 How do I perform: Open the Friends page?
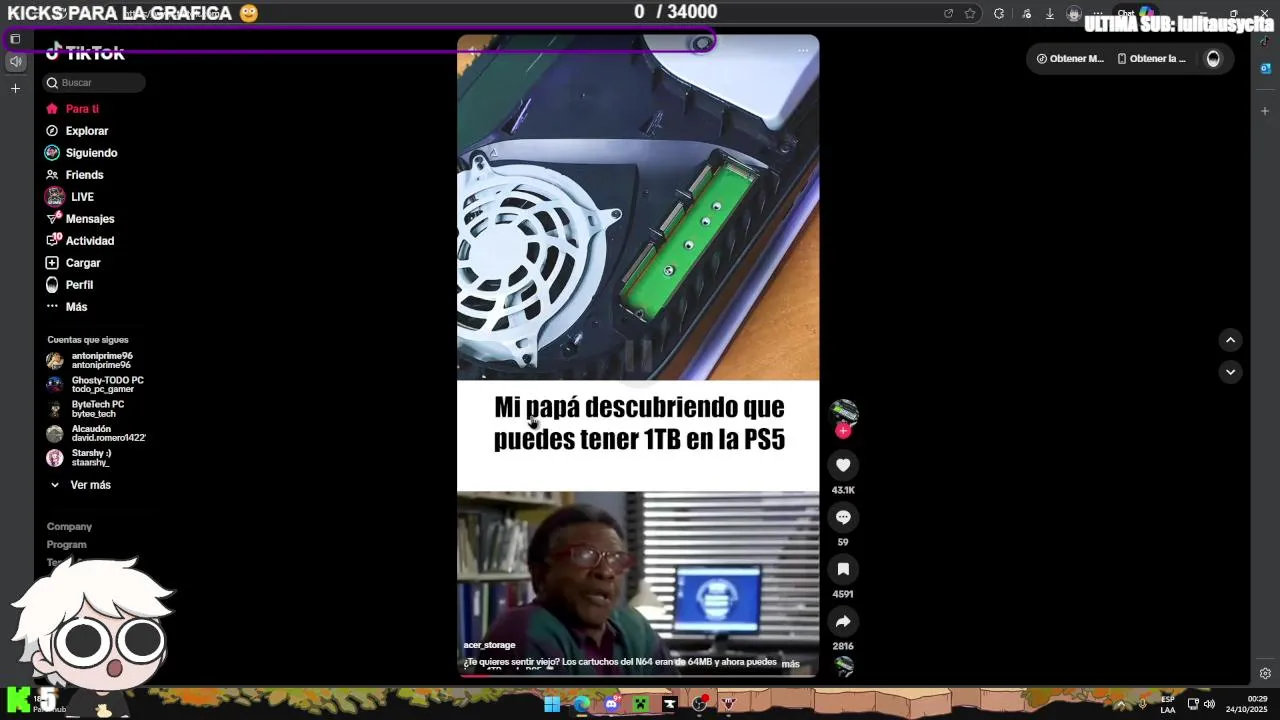75,175
